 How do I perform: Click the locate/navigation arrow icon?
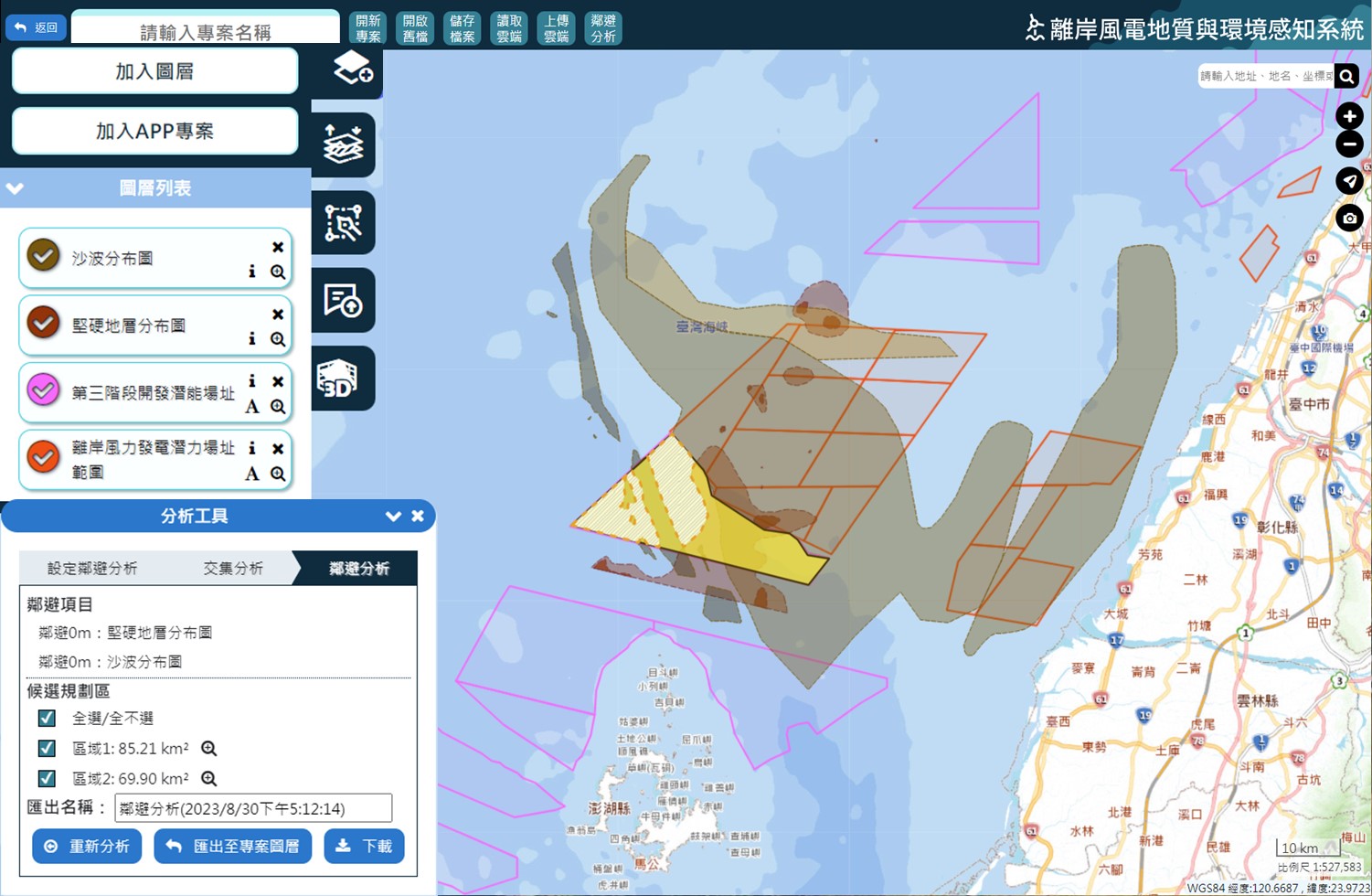(x=1349, y=181)
